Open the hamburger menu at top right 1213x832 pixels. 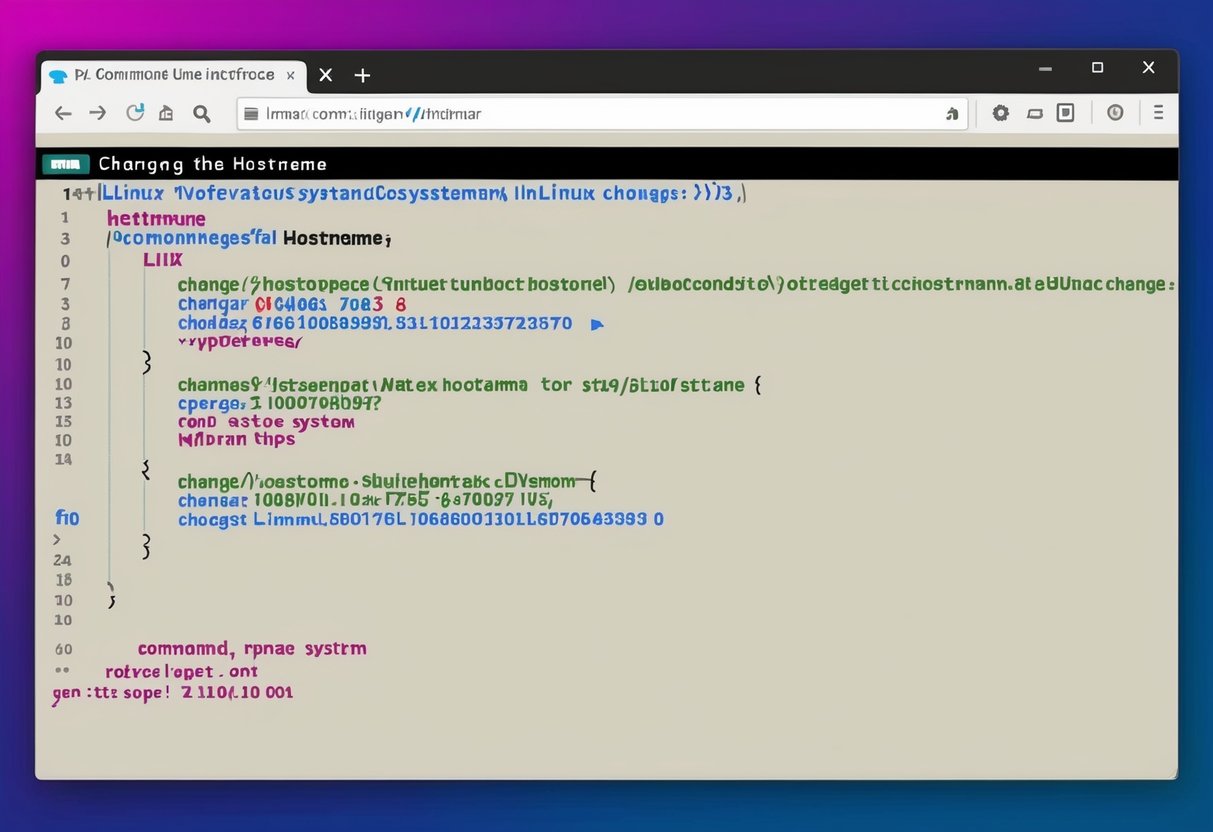[1159, 113]
